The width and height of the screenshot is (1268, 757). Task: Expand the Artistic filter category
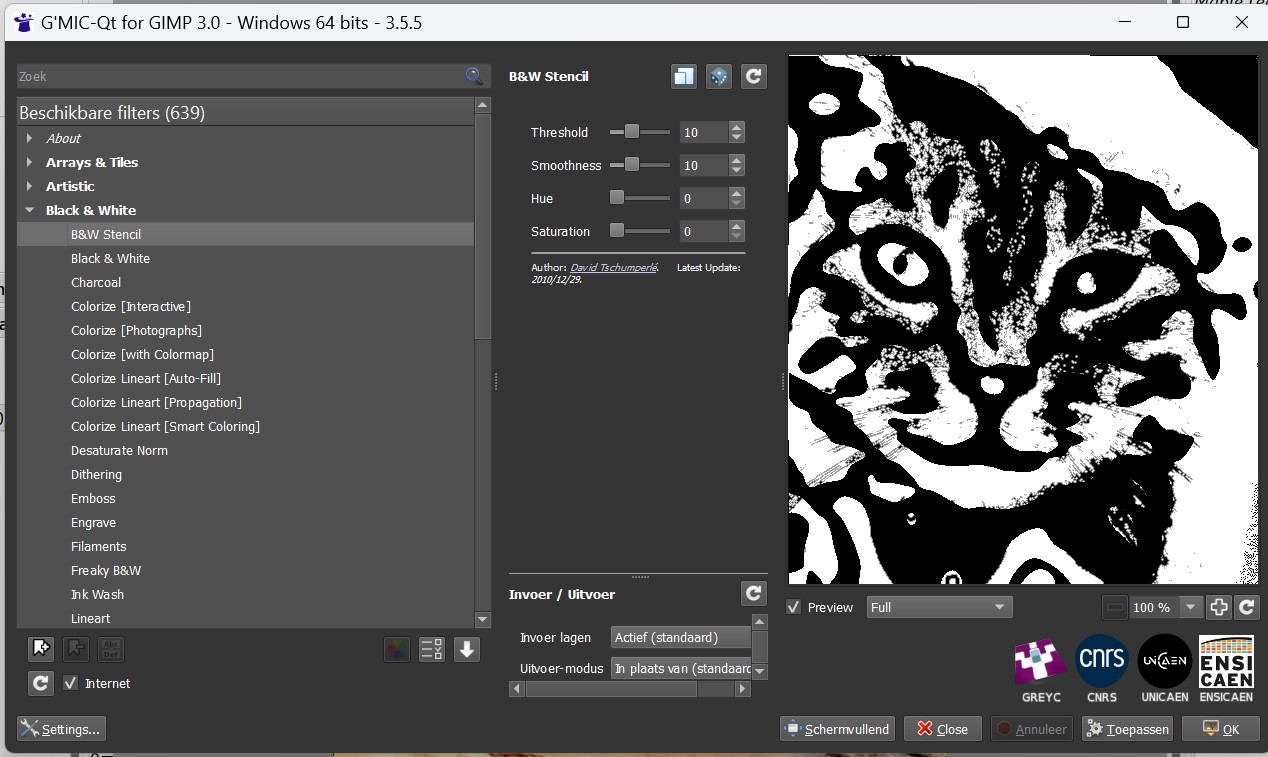(30, 186)
